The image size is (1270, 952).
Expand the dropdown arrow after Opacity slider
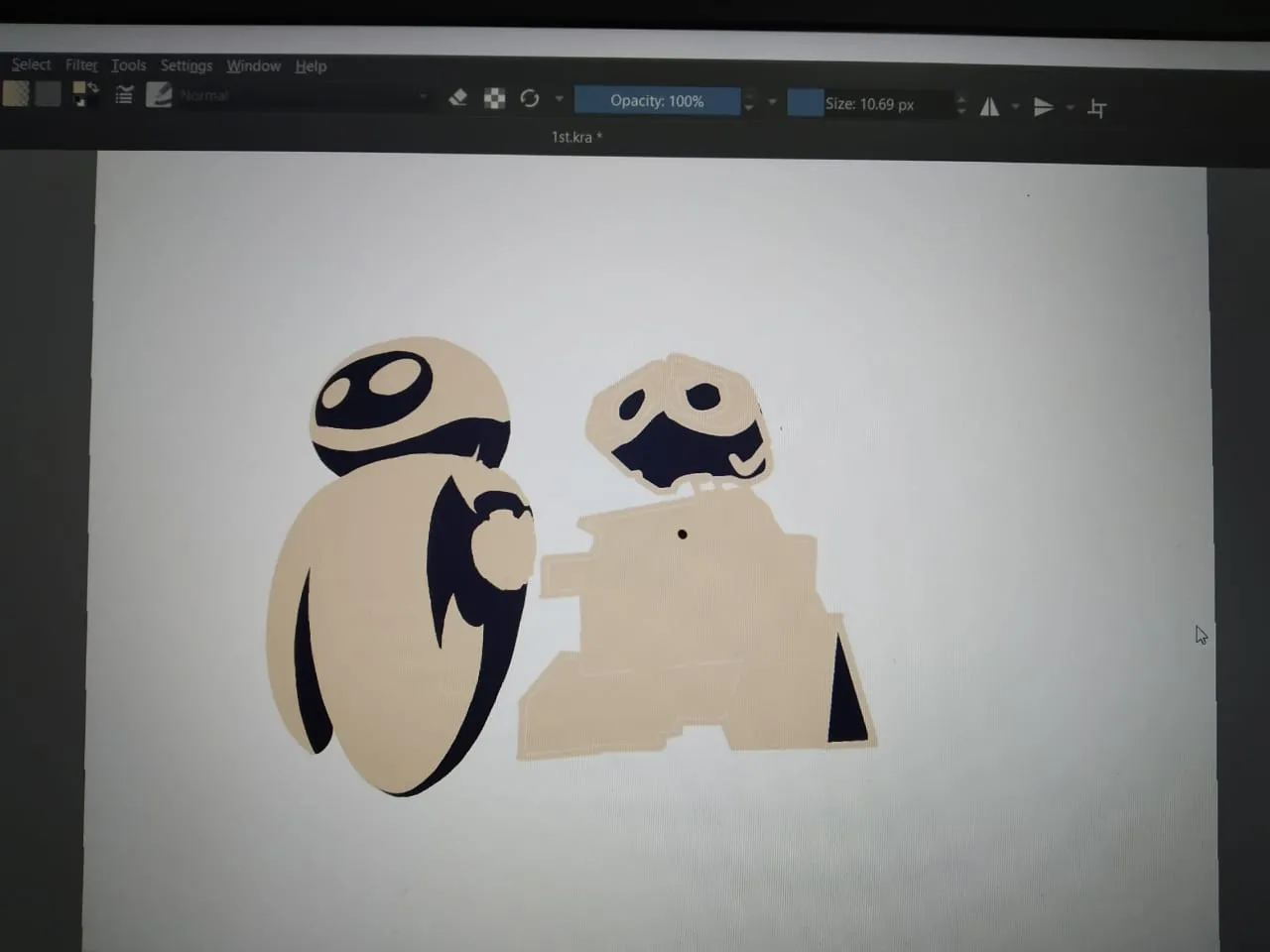tap(772, 102)
